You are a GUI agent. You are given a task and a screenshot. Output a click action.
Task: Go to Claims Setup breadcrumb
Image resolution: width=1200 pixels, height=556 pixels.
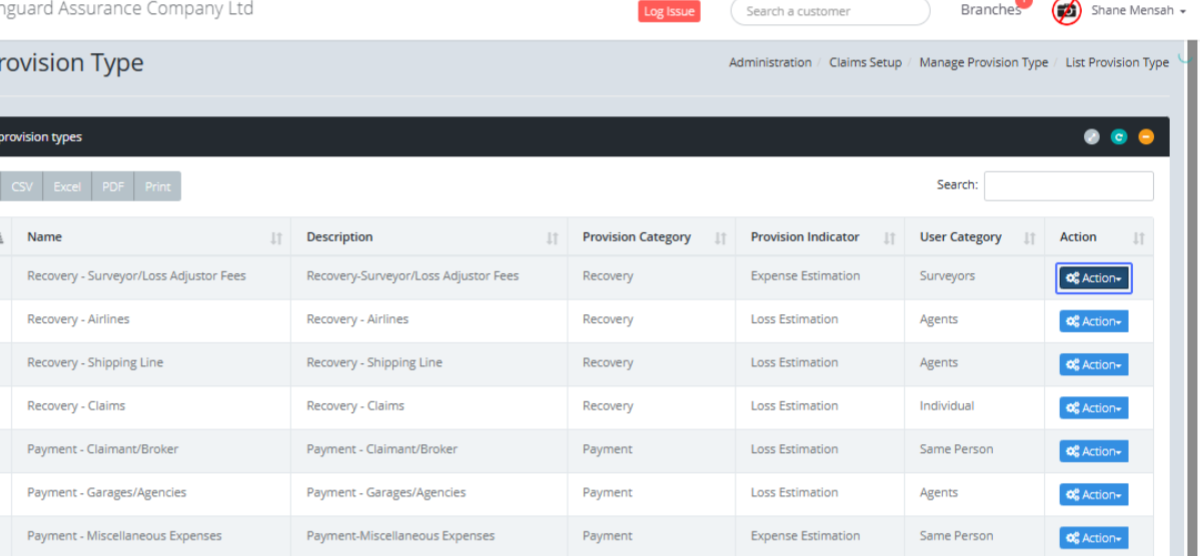pyautogui.click(x=865, y=62)
